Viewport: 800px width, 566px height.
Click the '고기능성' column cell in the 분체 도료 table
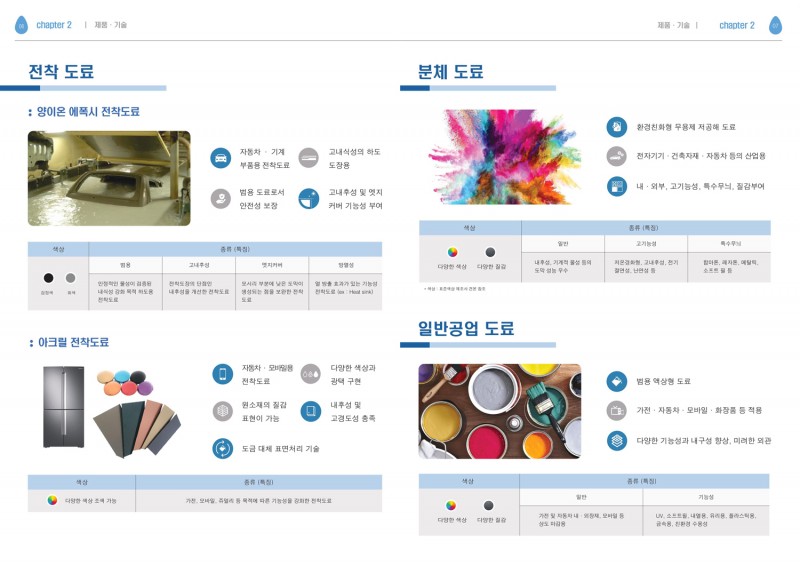[x=646, y=243]
